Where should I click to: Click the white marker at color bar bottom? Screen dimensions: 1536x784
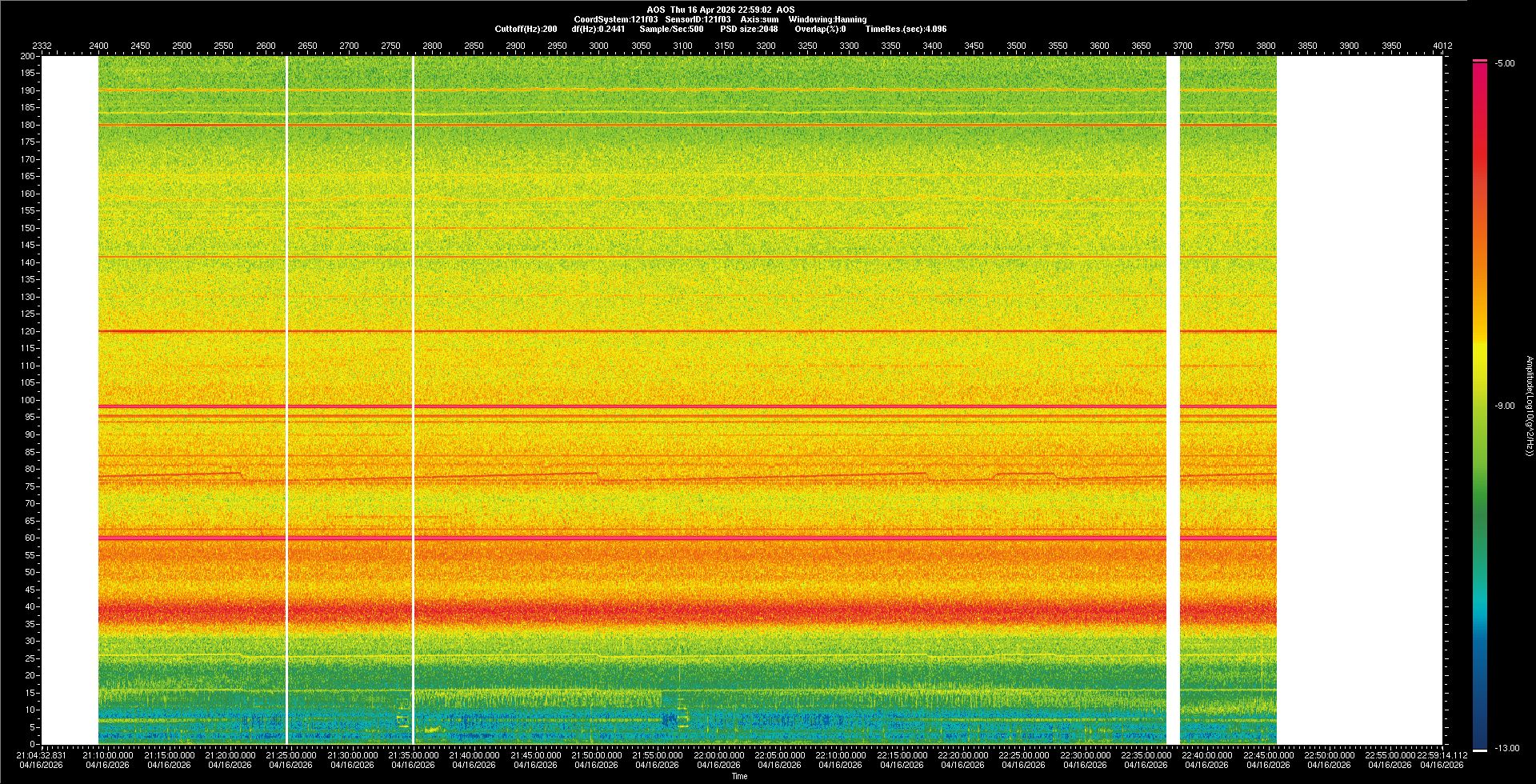coord(1480,750)
